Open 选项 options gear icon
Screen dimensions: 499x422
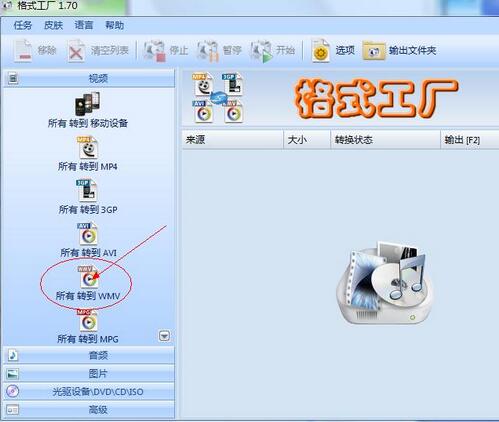tap(321, 51)
